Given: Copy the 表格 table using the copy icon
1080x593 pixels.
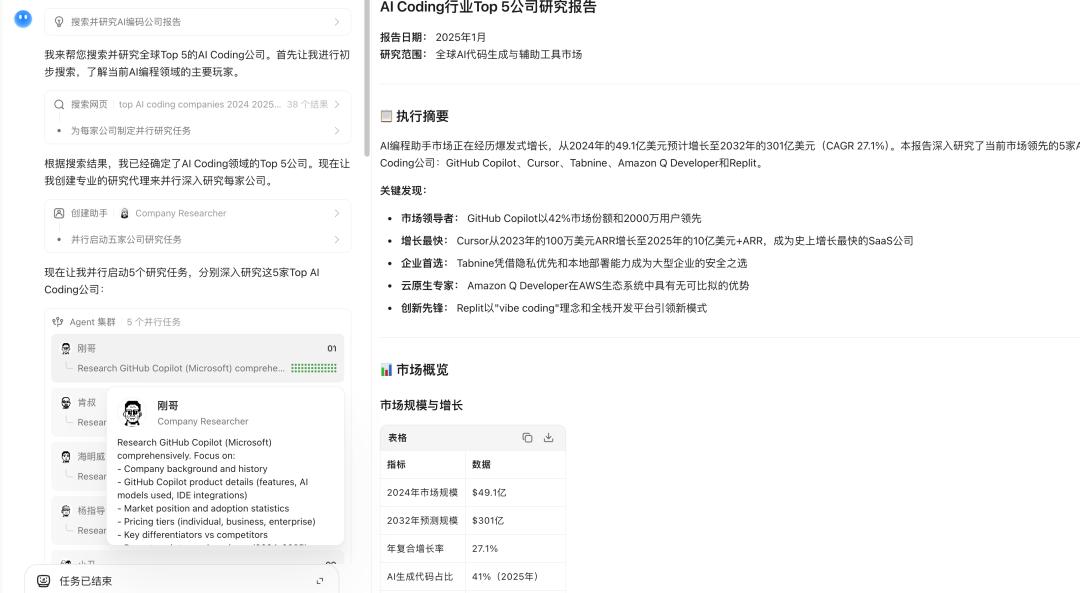Looking at the screenshot, I should 529,438.
